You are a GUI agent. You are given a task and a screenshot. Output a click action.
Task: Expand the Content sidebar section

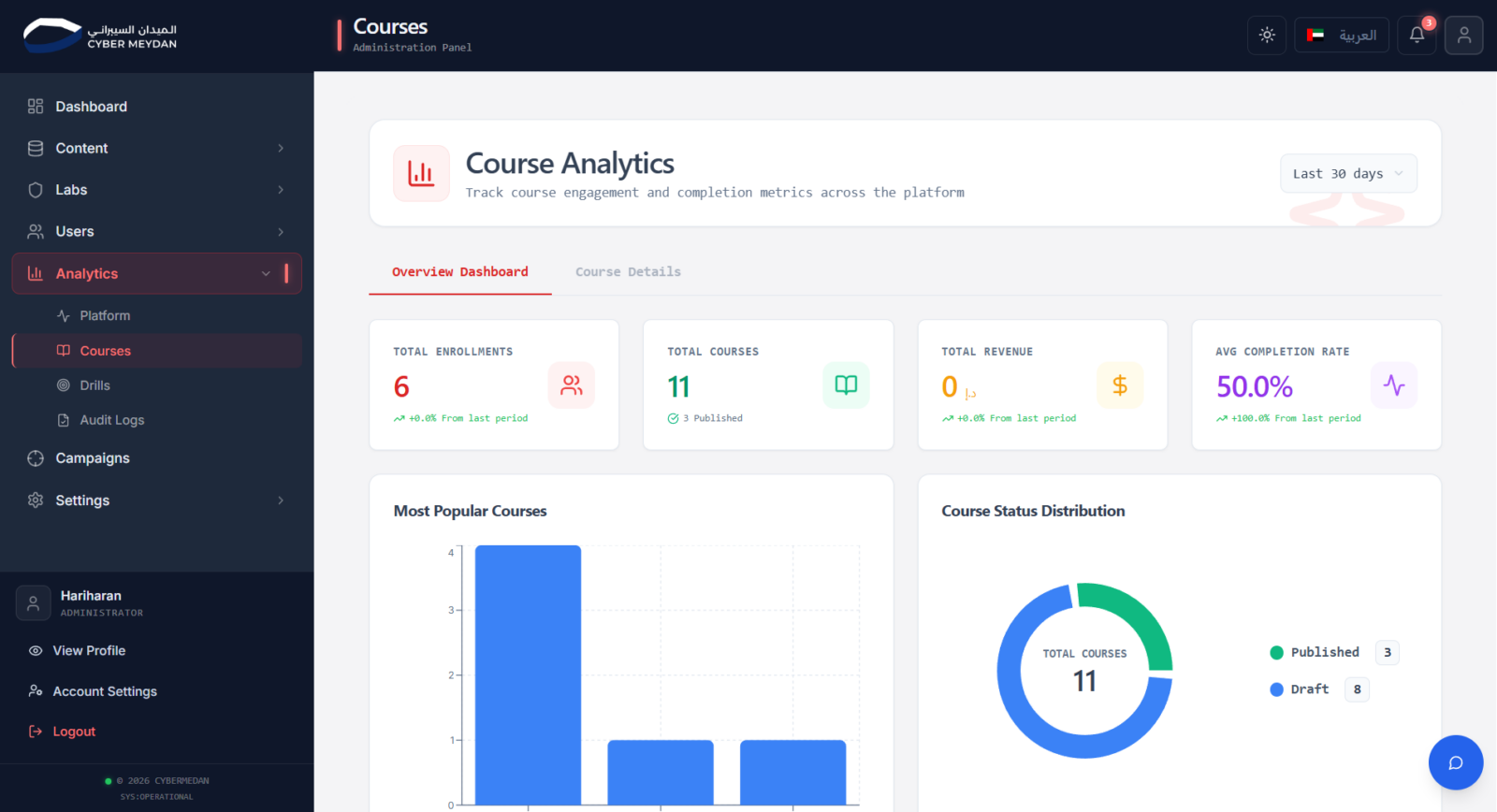click(x=156, y=148)
